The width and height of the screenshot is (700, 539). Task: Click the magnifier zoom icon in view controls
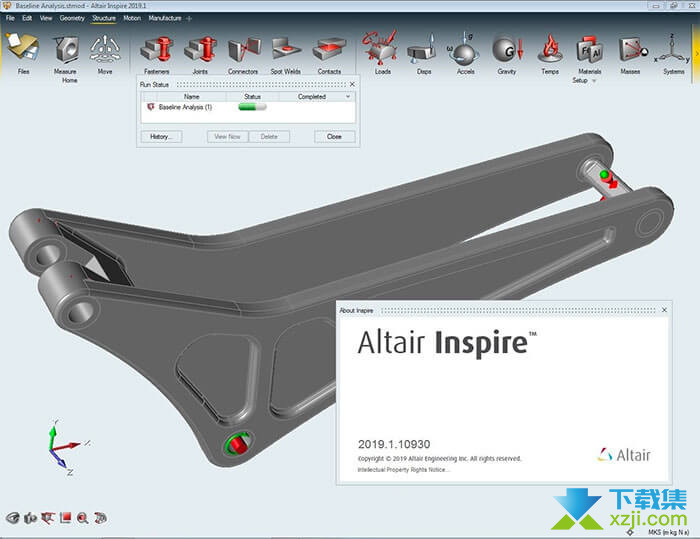point(83,518)
